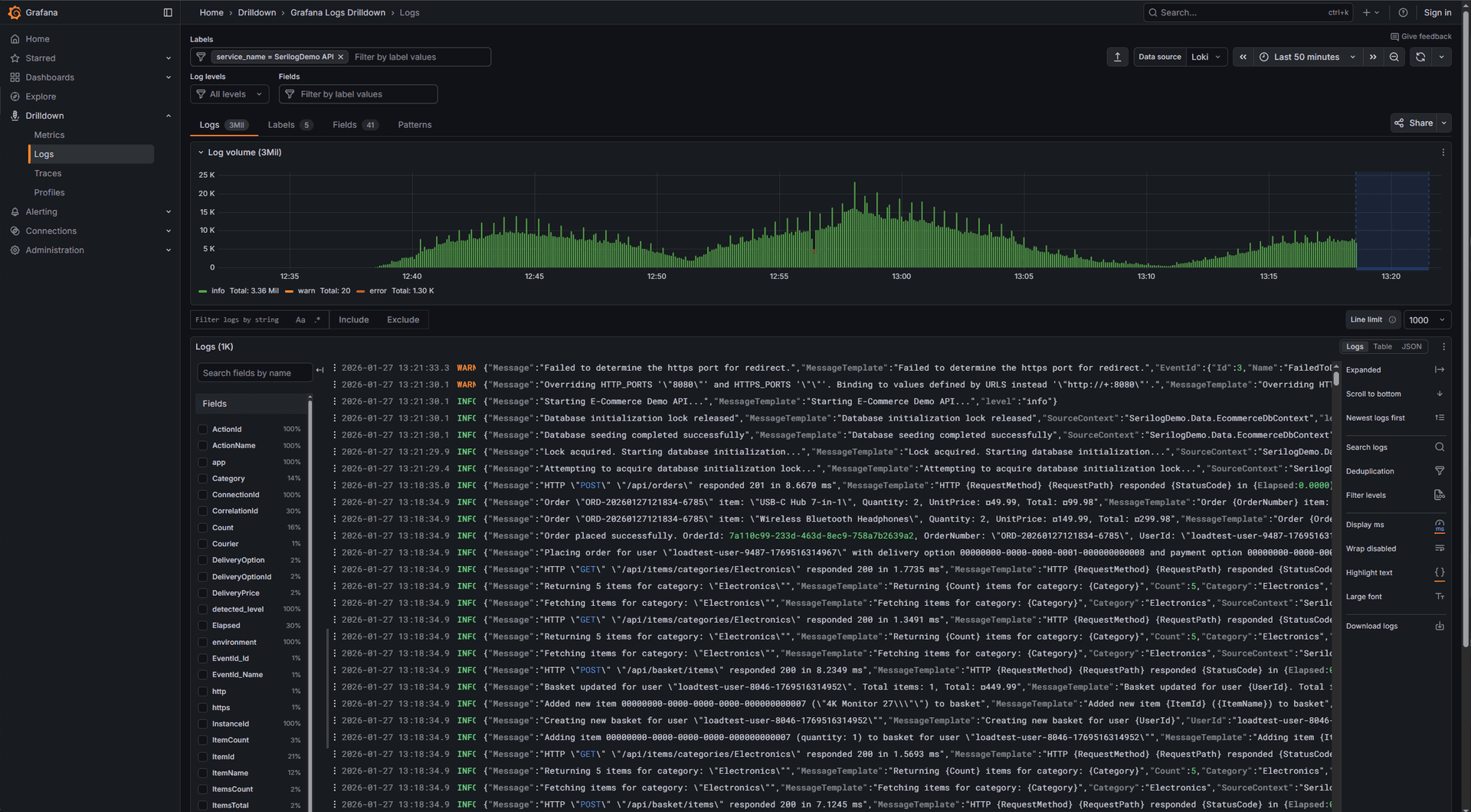This screenshot has width=1471, height=812.
Task: Click the Include filter button
Action: [354, 319]
